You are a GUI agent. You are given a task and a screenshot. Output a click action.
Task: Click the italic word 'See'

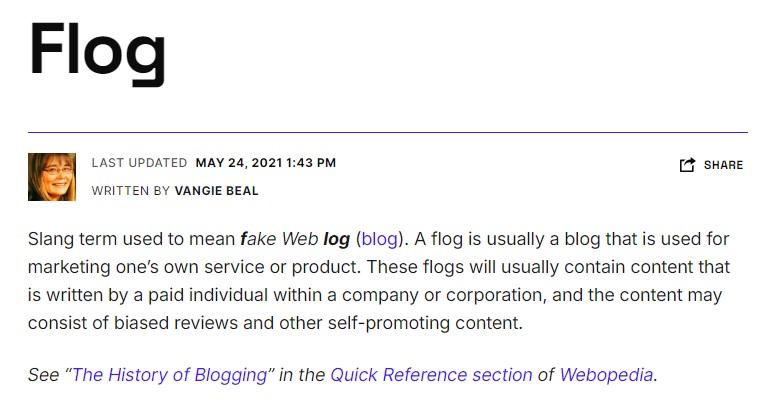[44, 375]
